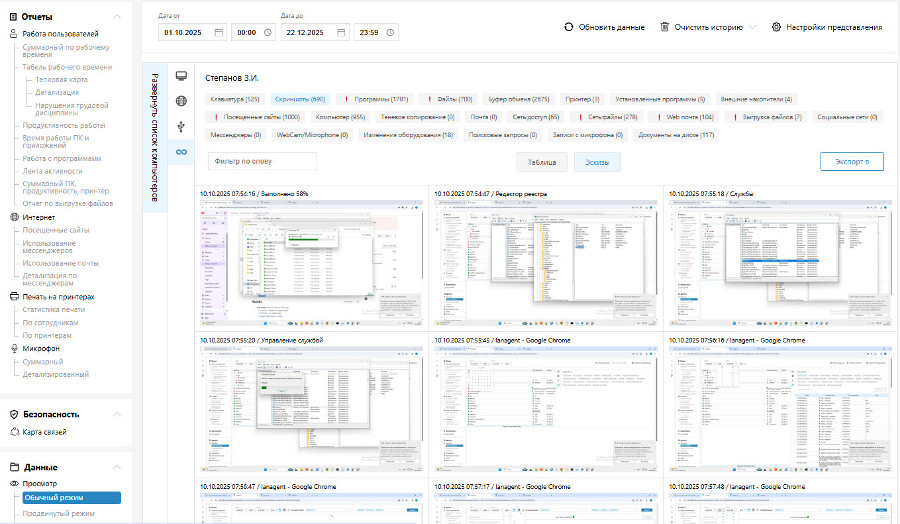
Task: Click the globe icon in the vertical sidebar
Action: point(181,101)
